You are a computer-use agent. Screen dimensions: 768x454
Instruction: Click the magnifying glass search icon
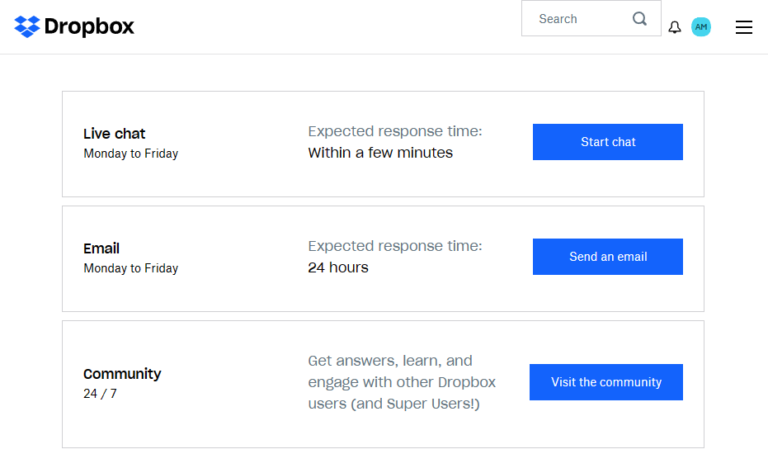tap(640, 19)
